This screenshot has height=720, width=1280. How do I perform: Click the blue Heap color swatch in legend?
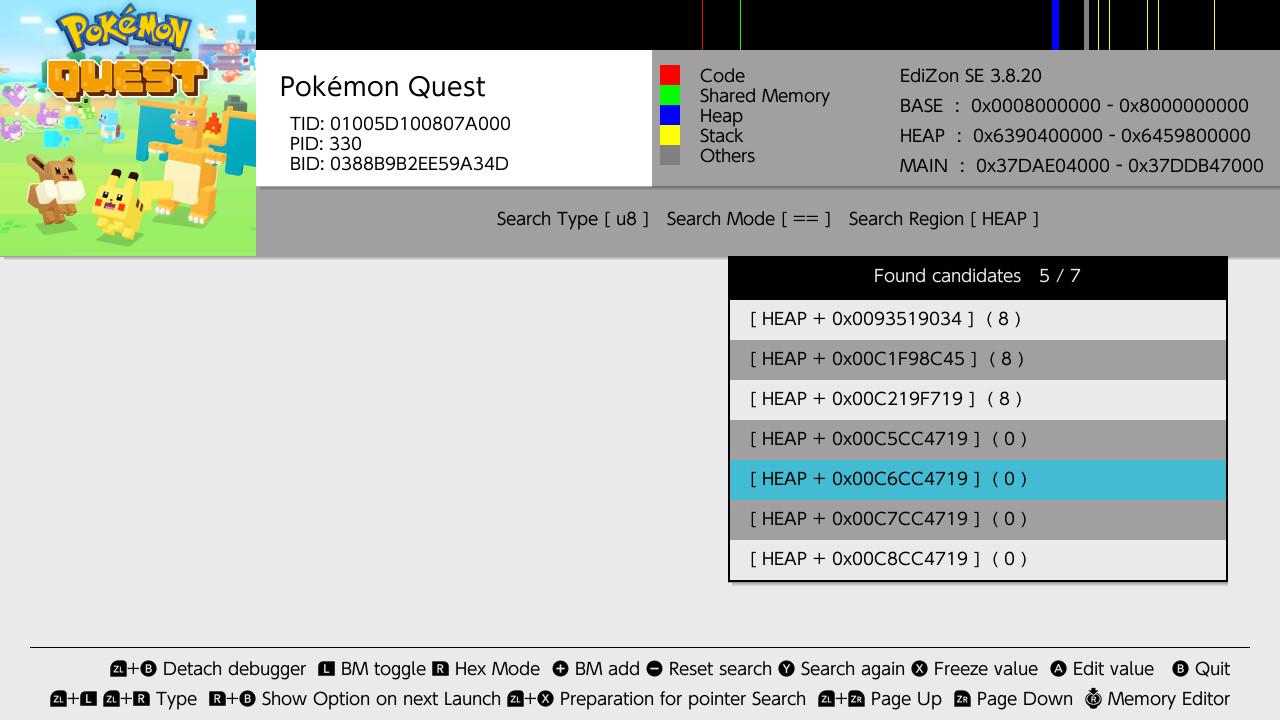pos(670,115)
